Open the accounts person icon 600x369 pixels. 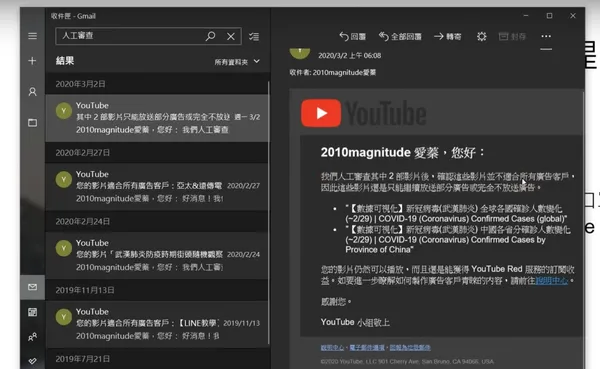click(33, 92)
